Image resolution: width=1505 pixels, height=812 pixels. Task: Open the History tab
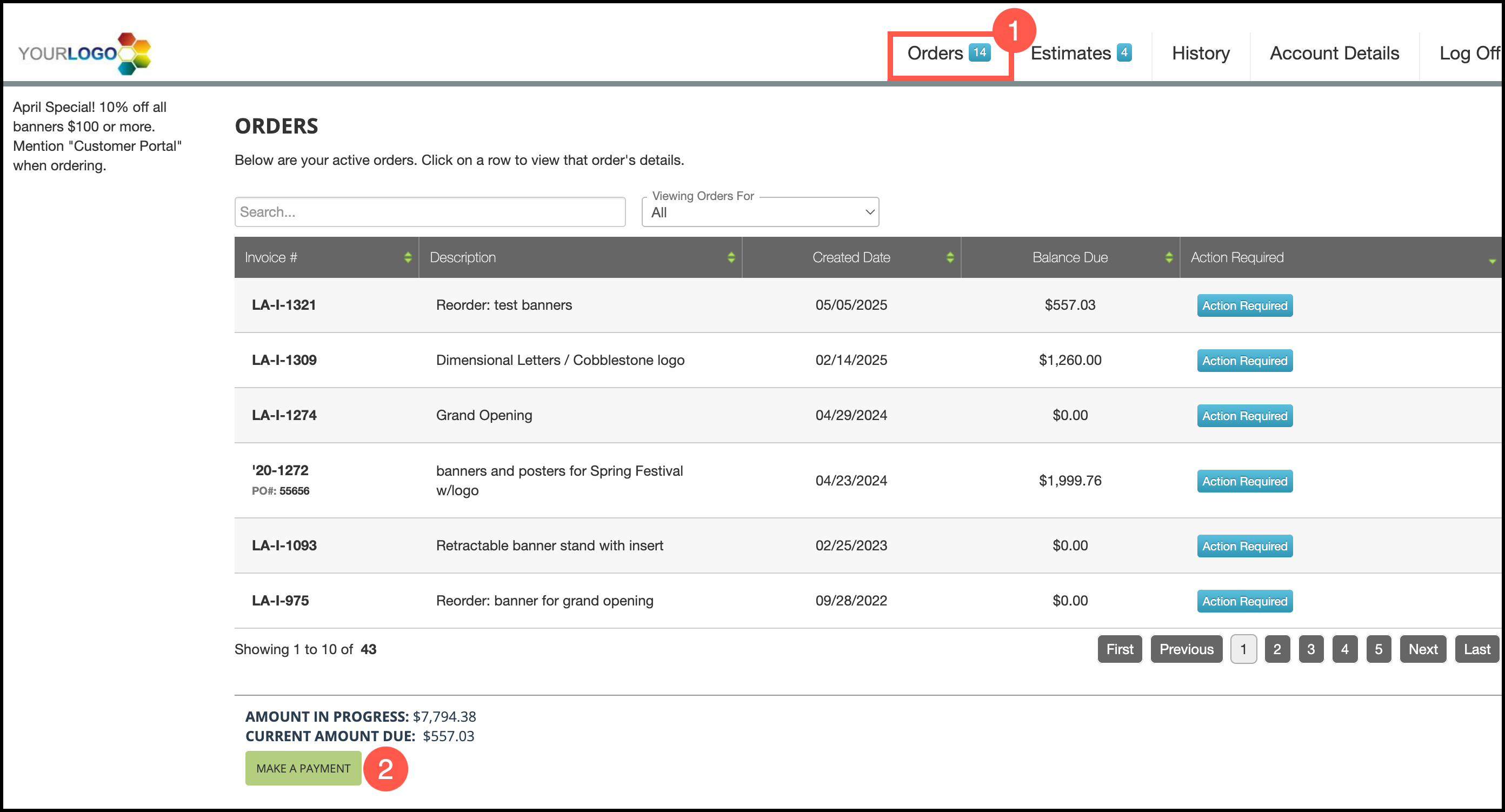[1200, 53]
